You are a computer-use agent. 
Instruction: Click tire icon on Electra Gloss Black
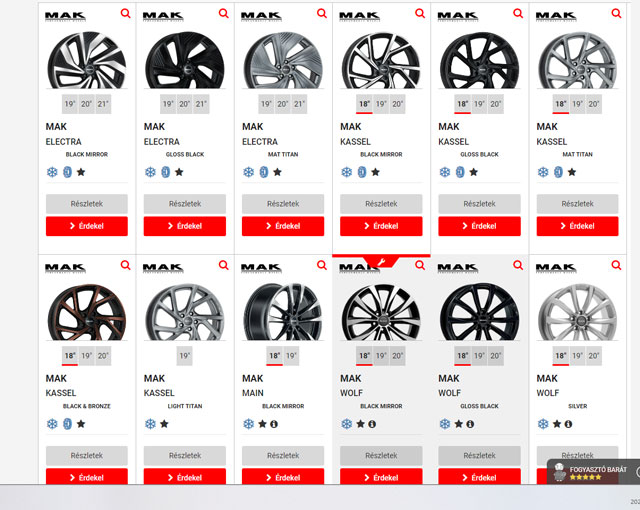(x=165, y=172)
